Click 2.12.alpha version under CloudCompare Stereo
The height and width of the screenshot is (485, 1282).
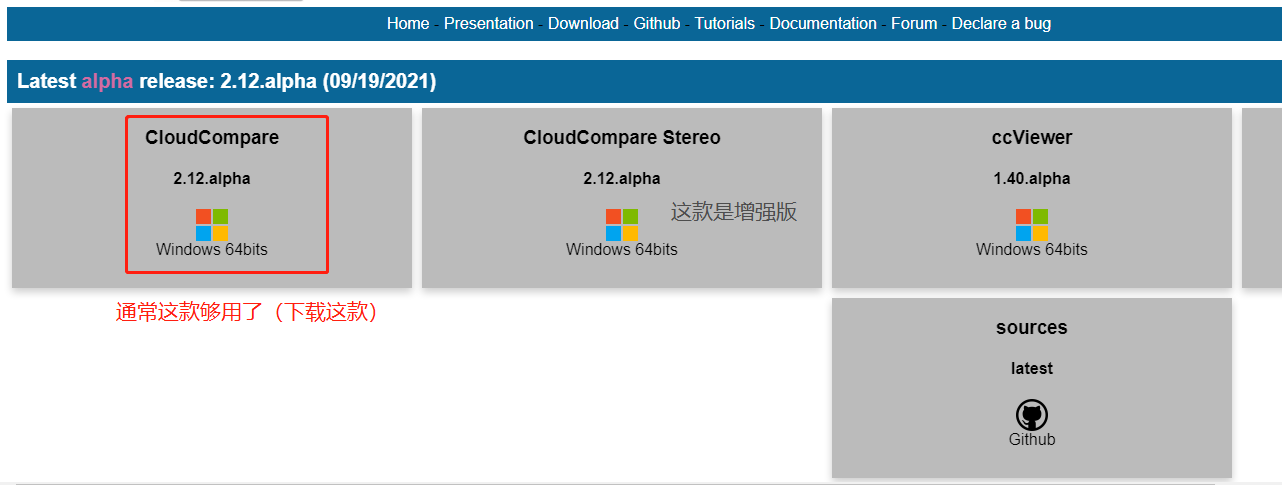pyautogui.click(x=622, y=179)
